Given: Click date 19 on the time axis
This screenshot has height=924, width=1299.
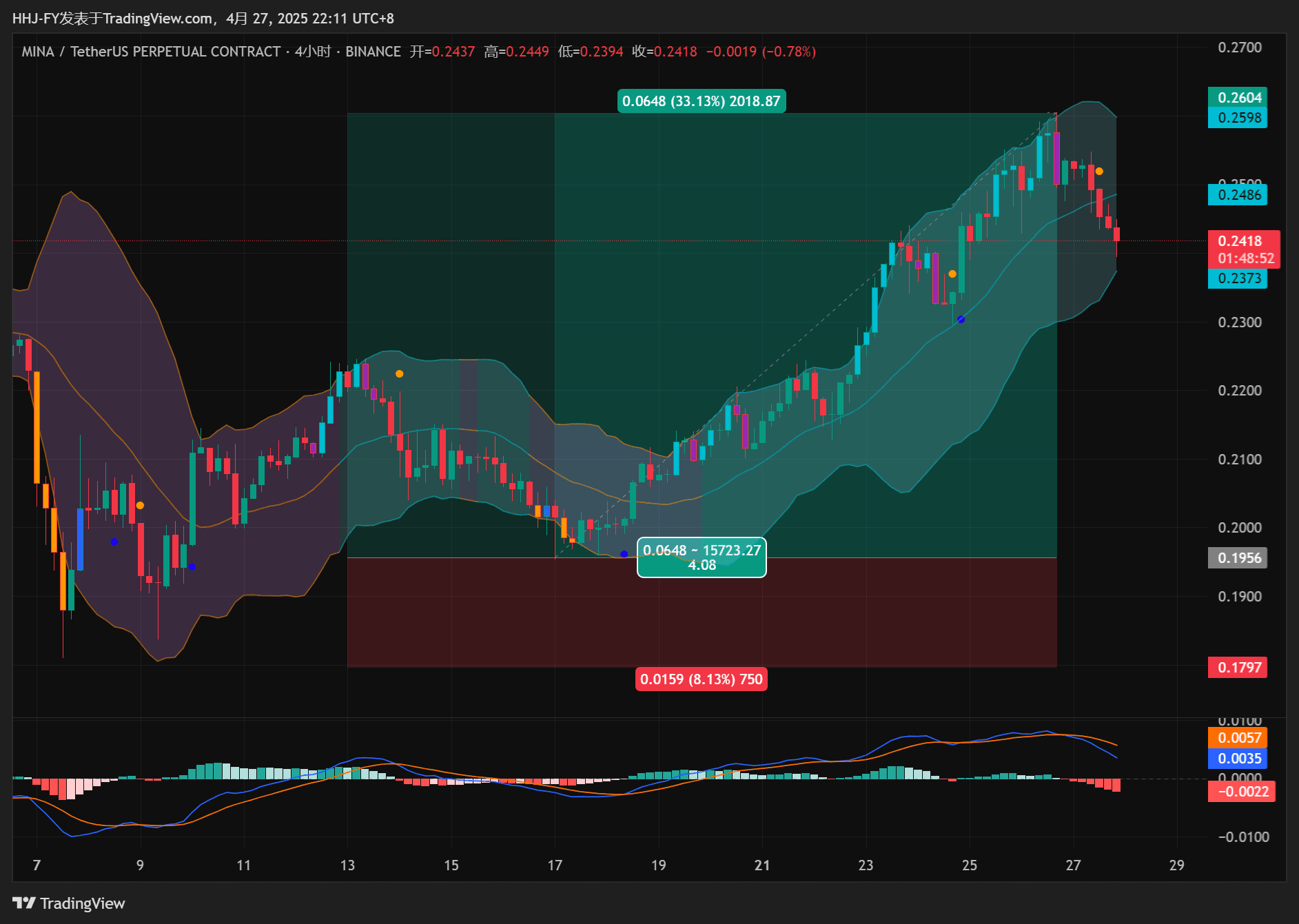Looking at the screenshot, I should (659, 865).
